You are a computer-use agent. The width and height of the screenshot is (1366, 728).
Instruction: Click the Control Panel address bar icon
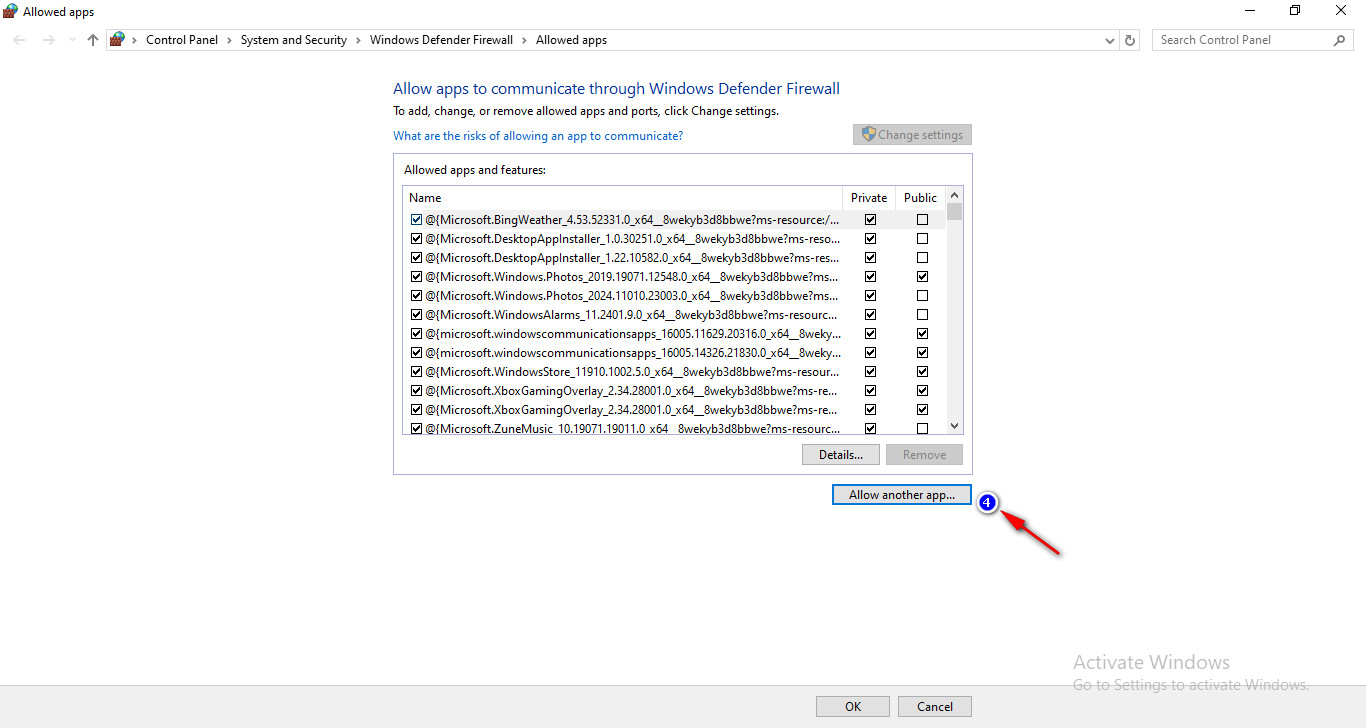[118, 40]
